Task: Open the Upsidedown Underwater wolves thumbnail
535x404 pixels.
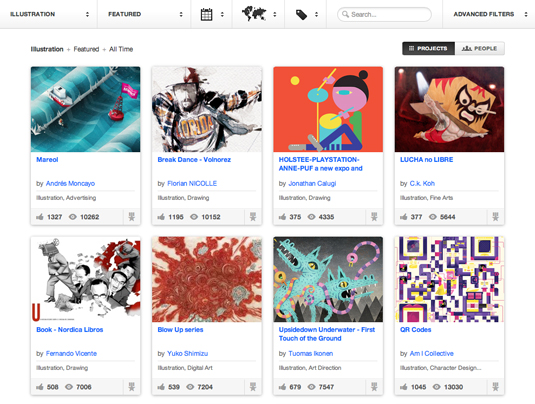Action: click(x=328, y=279)
